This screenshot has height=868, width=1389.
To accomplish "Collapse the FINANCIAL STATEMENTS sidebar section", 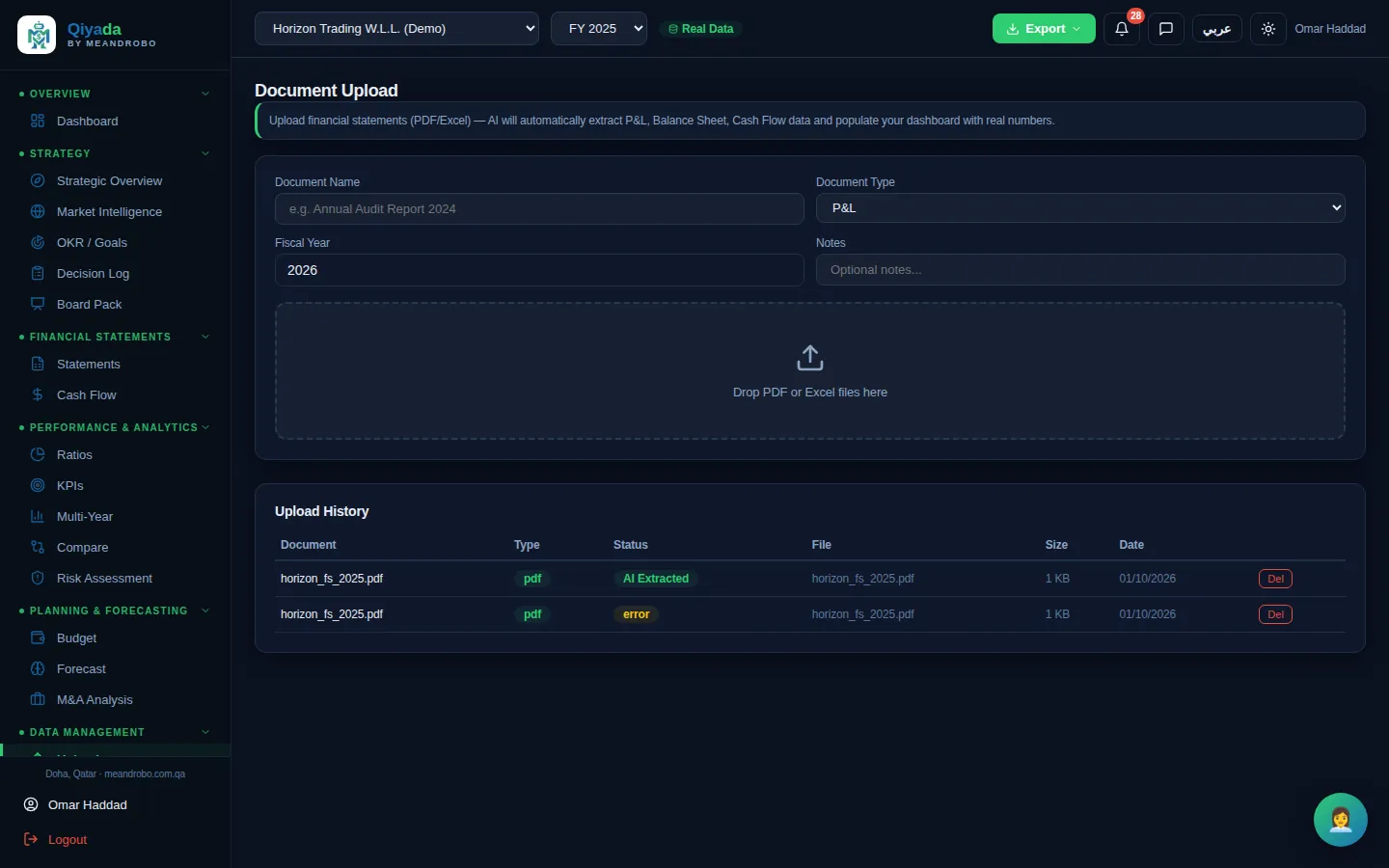I will (x=115, y=337).
